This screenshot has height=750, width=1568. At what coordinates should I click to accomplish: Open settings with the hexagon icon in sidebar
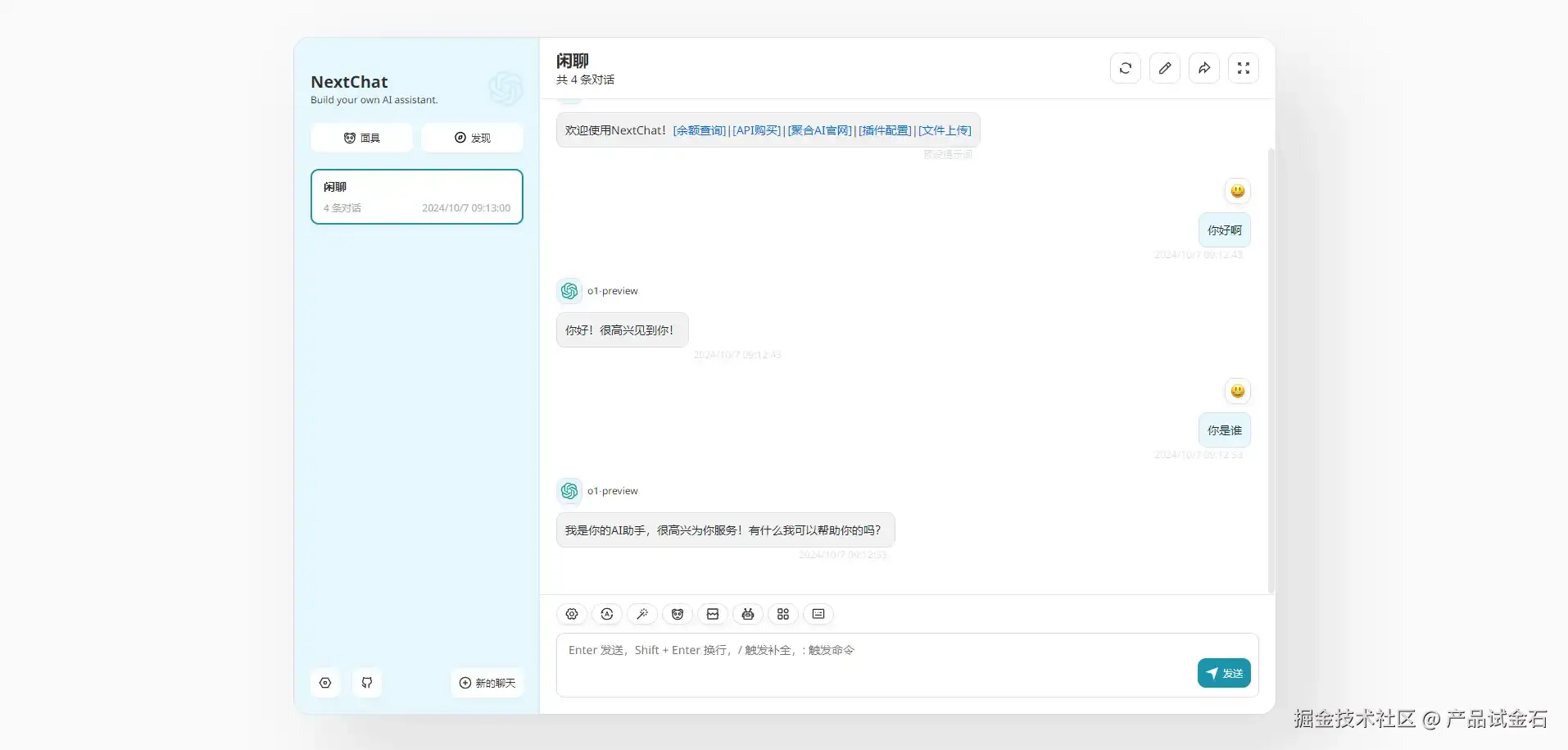click(325, 683)
